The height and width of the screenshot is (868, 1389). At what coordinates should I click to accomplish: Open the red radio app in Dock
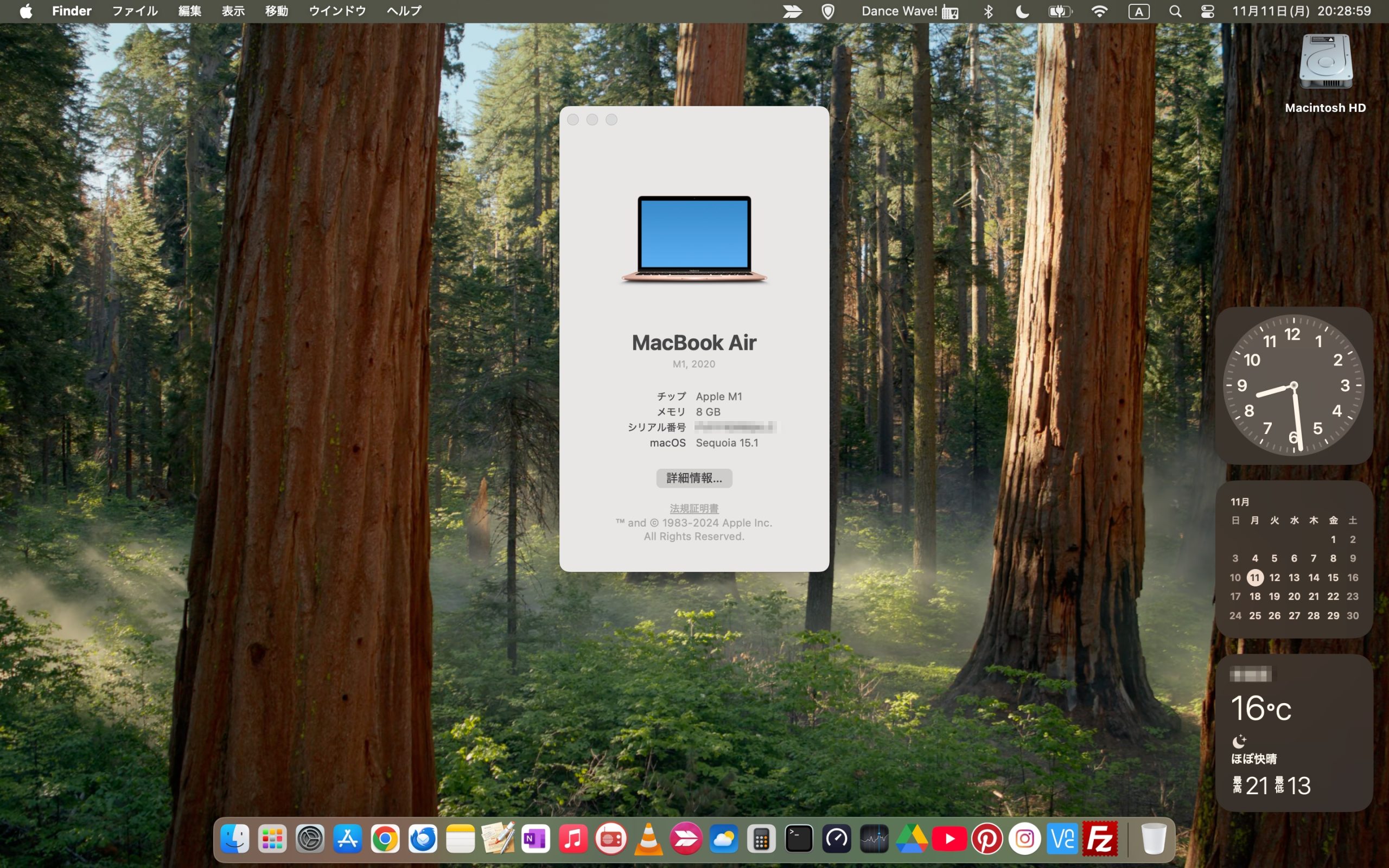click(x=611, y=839)
